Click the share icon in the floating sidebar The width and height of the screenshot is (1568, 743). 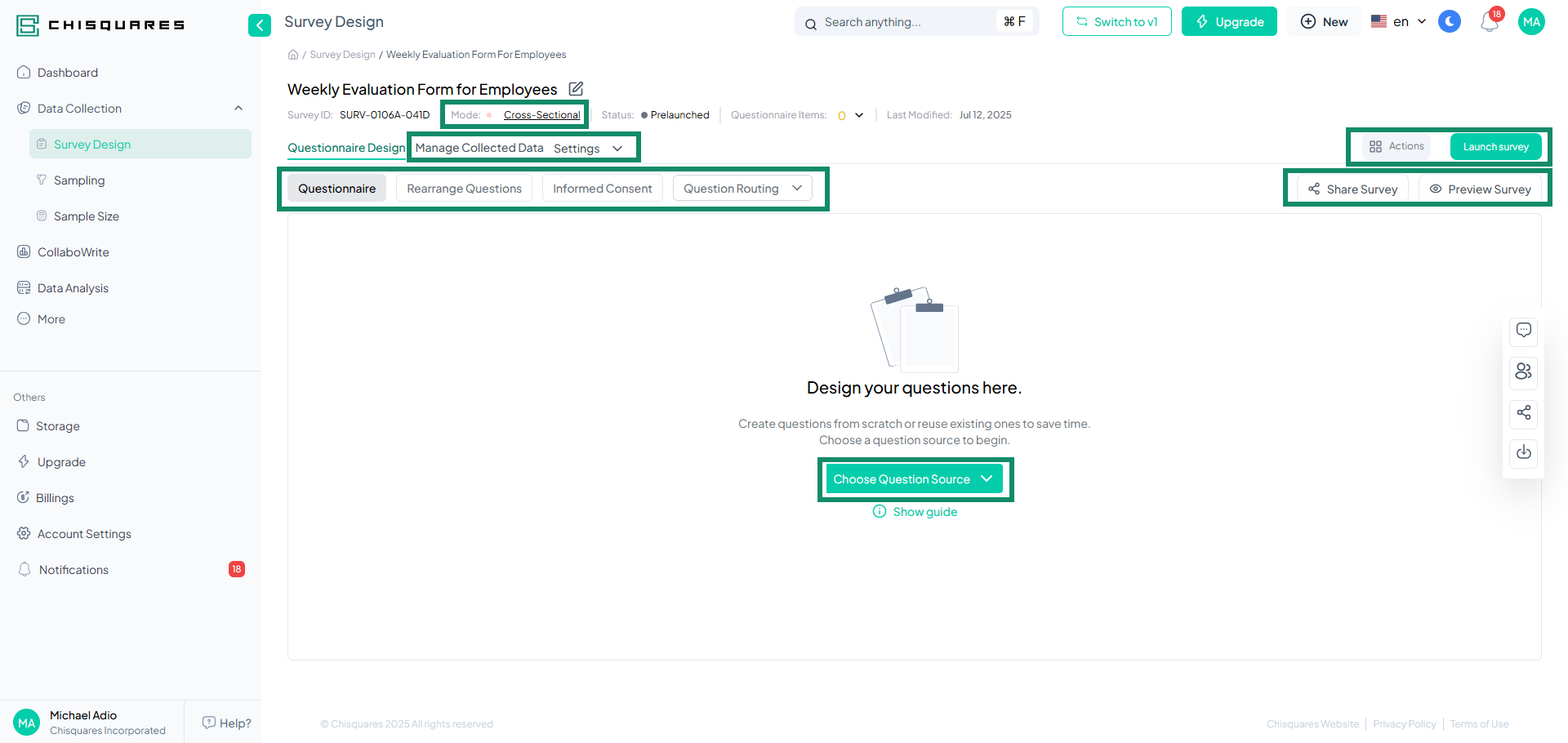point(1523,413)
